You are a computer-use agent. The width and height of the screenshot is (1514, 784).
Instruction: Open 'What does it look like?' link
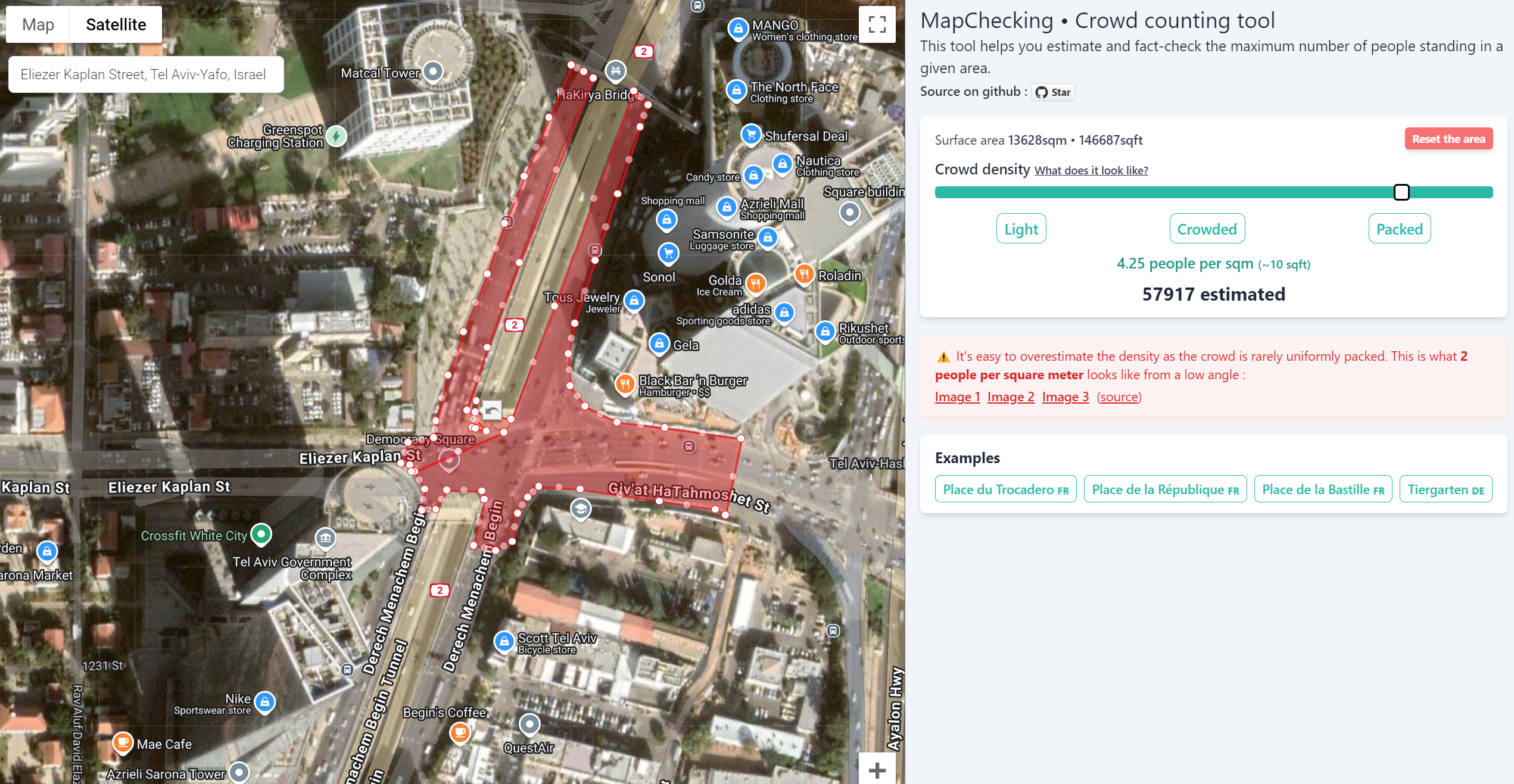(x=1091, y=171)
